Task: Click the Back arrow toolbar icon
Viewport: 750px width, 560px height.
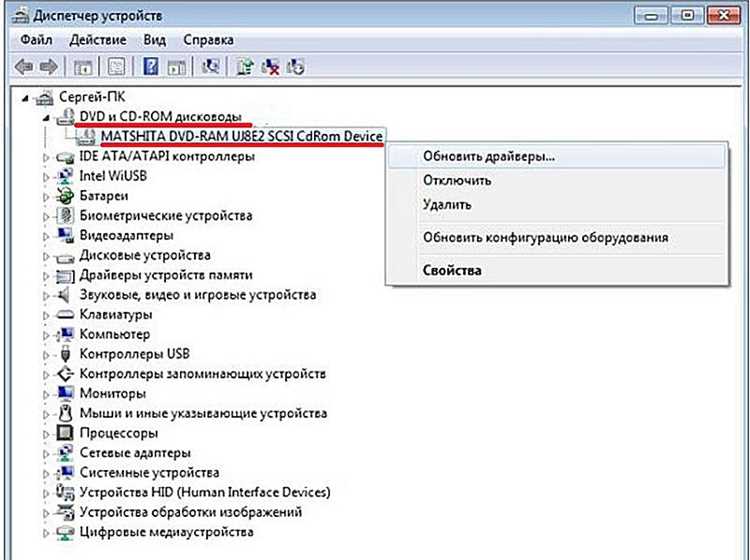Action: pos(23,66)
